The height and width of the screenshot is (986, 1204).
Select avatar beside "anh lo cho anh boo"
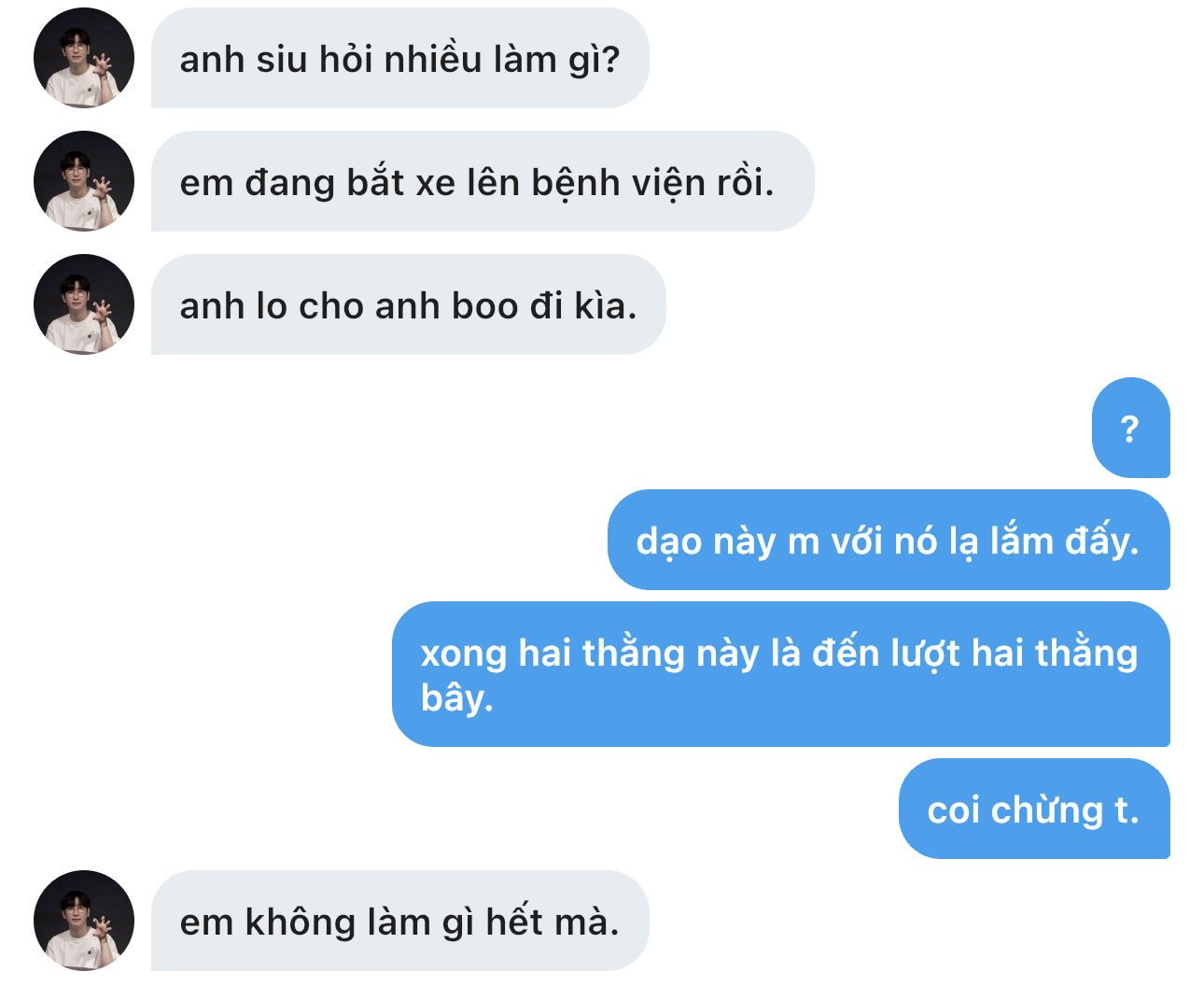pyautogui.click(x=84, y=304)
